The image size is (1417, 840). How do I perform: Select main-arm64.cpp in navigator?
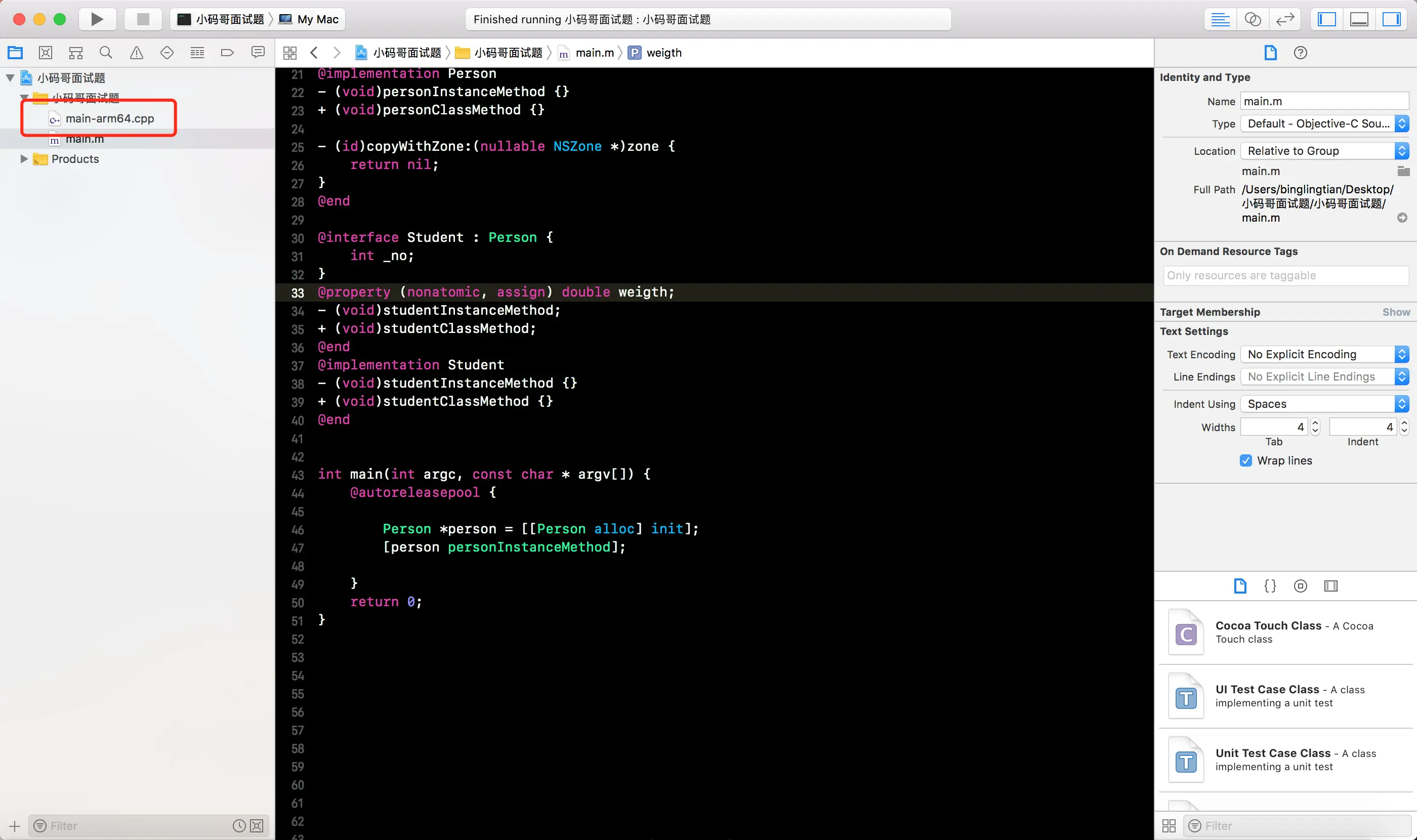(109, 118)
